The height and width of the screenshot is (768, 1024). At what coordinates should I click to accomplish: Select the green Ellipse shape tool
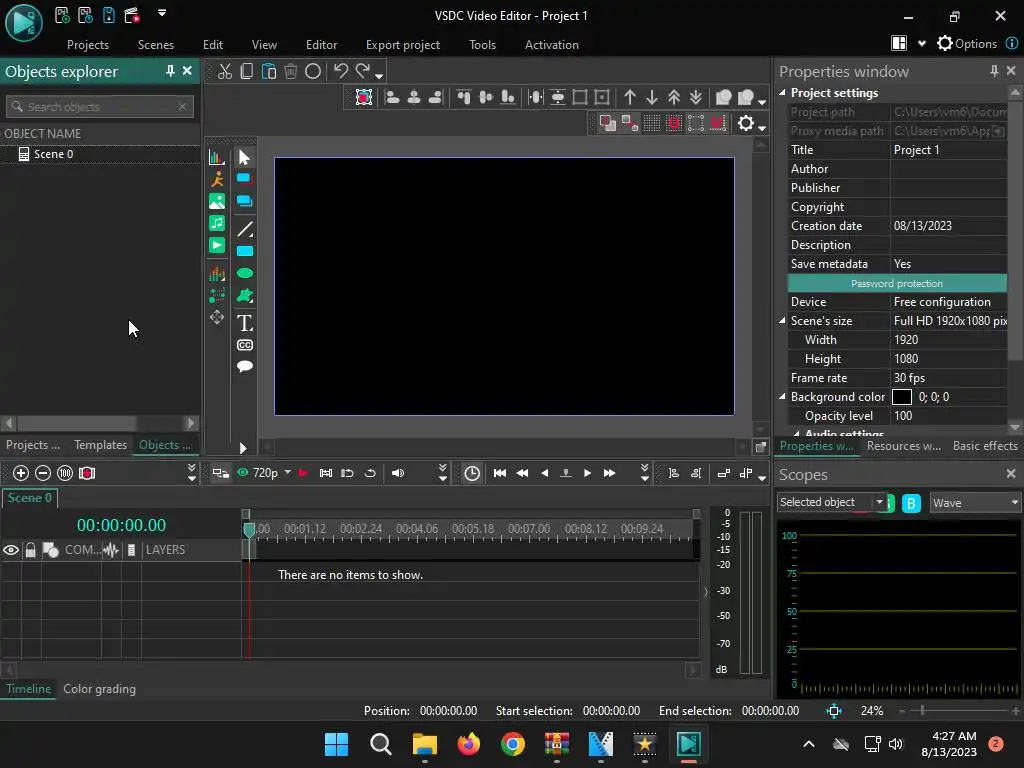pos(244,273)
